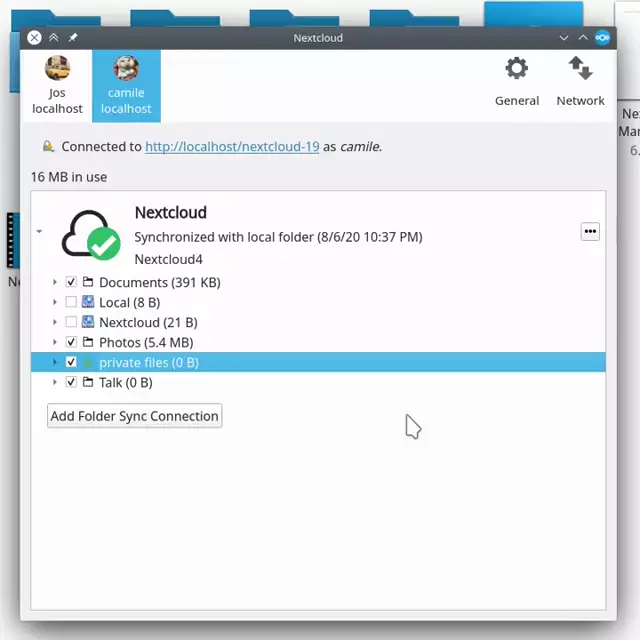The height and width of the screenshot is (640, 640).
Task: Check the Local folder checkbox
Action: (x=71, y=302)
